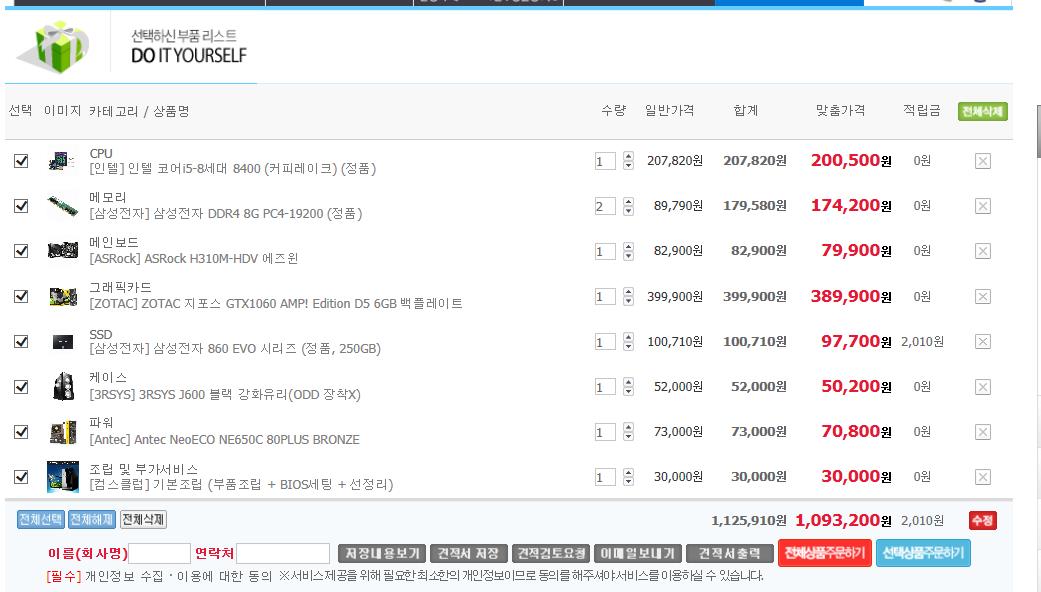Image resolution: width=1041 pixels, height=592 pixels.
Task: Open the ZOTAC GTX1060 AMP! Edition product link
Action: click(276, 305)
